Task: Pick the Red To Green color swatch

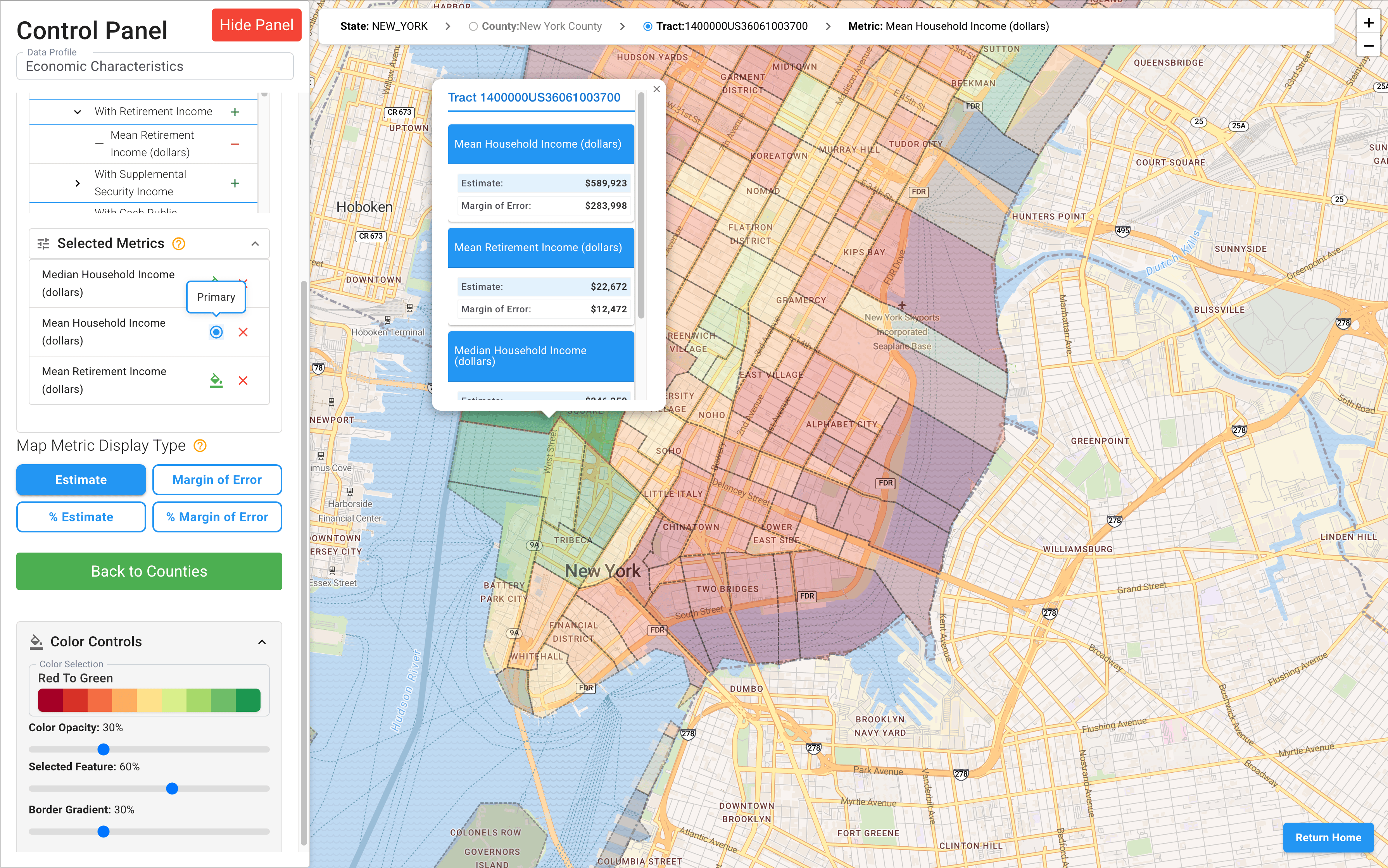Action: 149,700
